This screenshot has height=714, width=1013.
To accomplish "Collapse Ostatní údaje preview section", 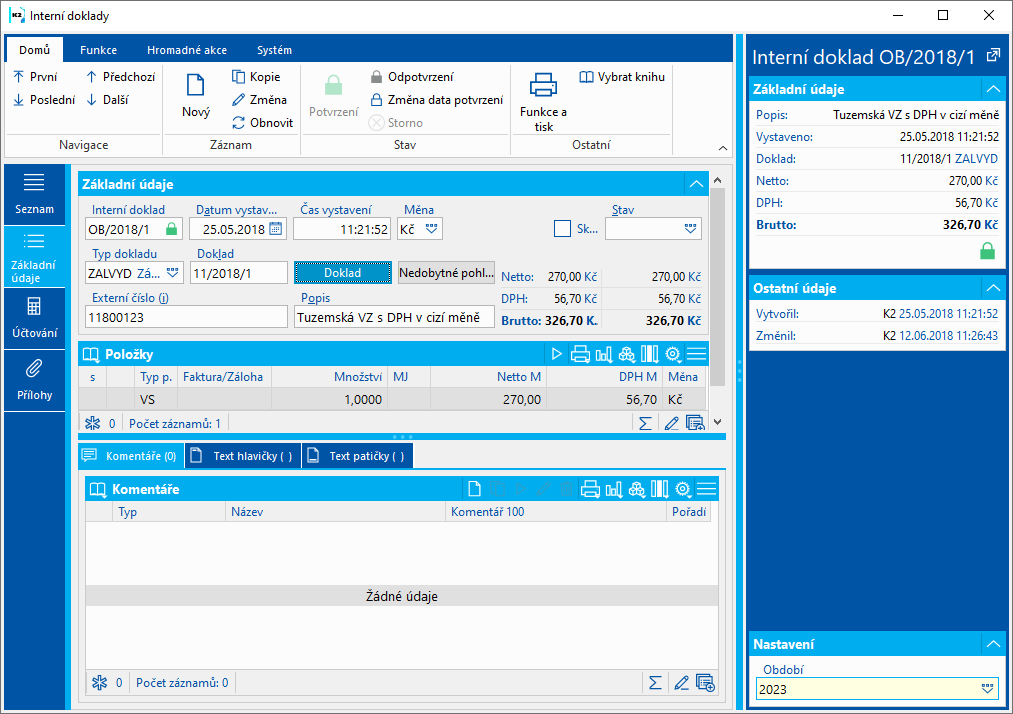I will pos(993,288).
